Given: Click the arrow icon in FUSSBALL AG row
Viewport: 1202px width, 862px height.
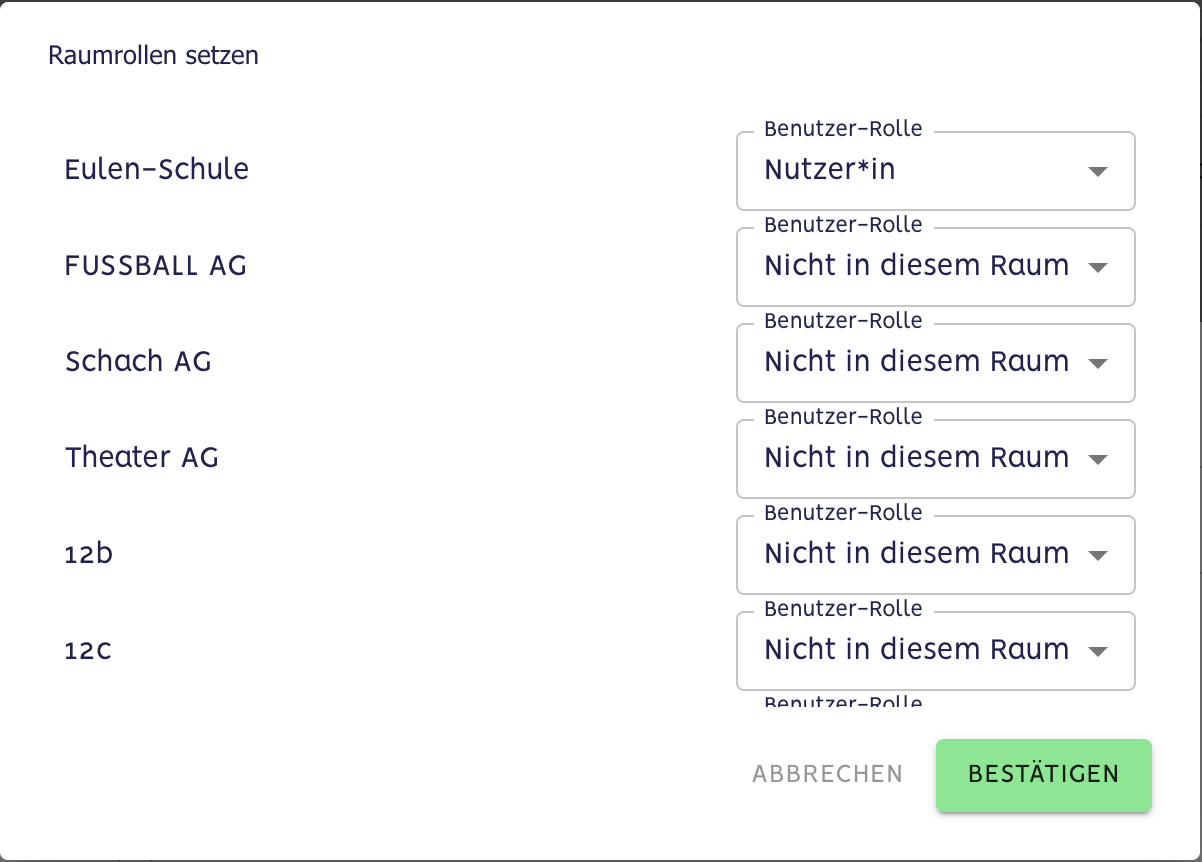Looking at the screenshot, I should [x=1097, y=267].
